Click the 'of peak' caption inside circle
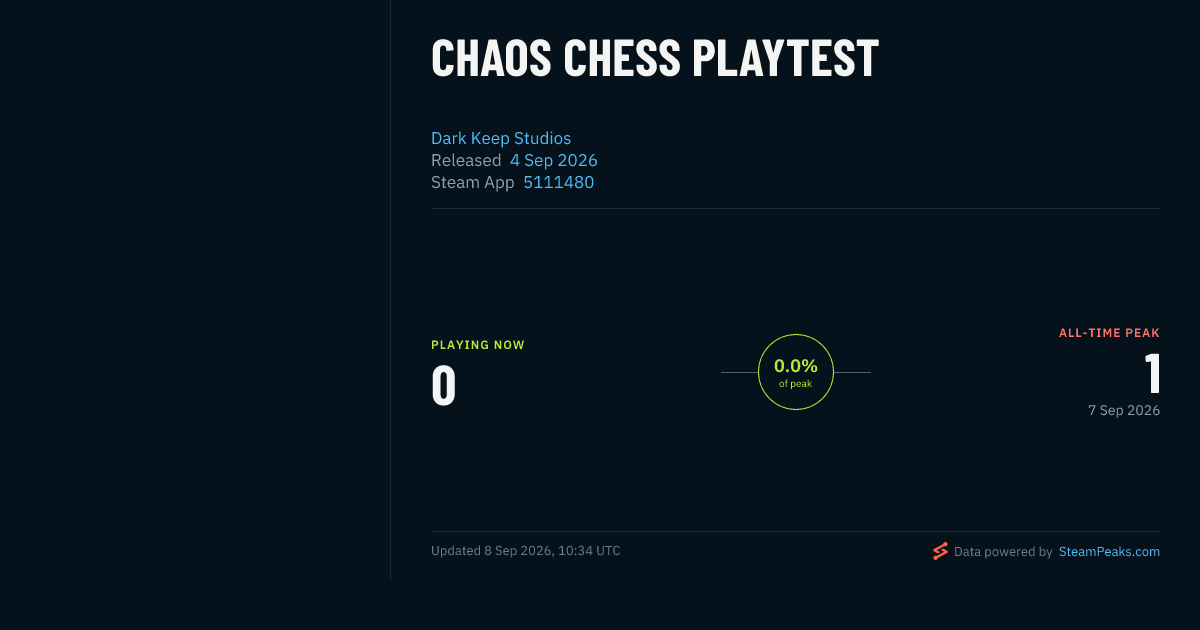The height and width of the screenshot is (630, 1200). click(796, 384)
